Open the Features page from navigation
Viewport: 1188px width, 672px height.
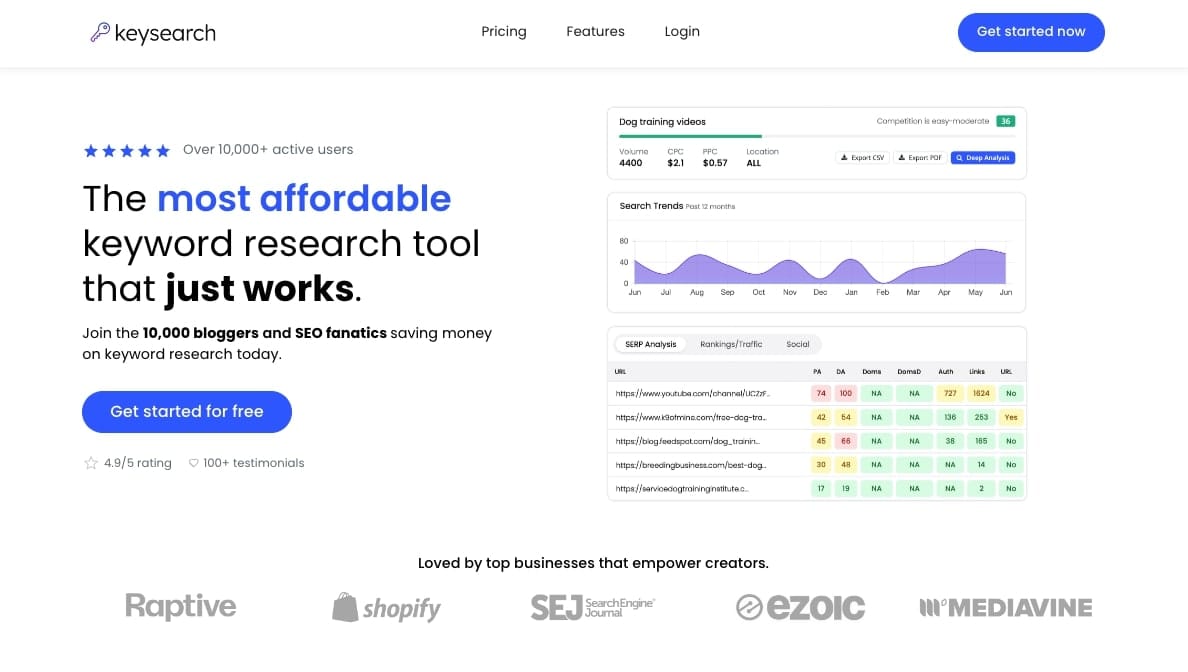(x=595, y=32)
